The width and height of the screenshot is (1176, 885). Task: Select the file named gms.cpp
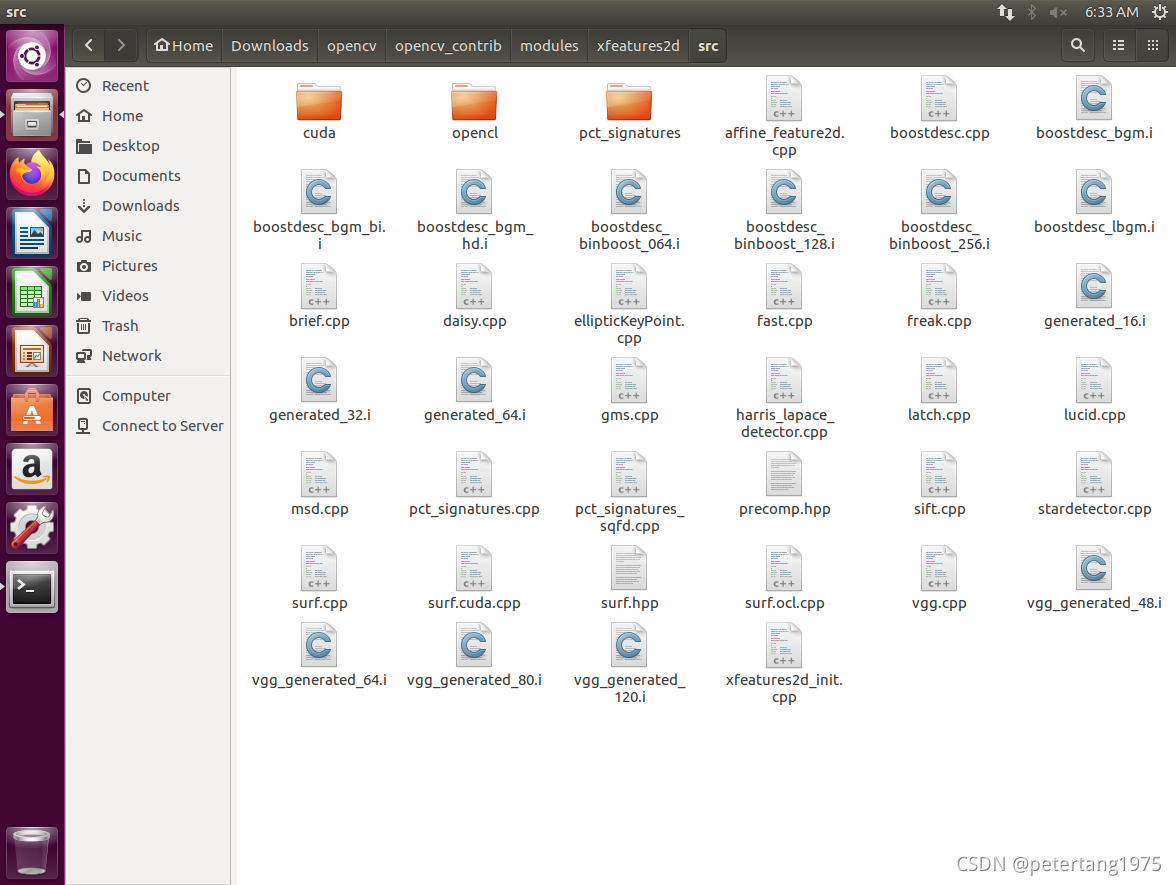[x=629, y=391]
